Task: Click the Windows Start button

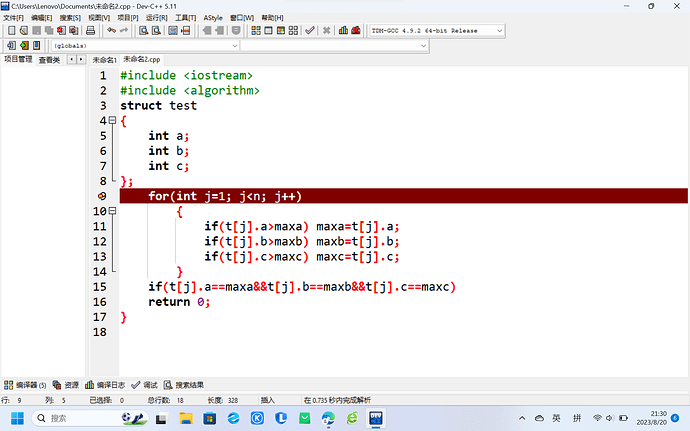Action: click(18, 418)
